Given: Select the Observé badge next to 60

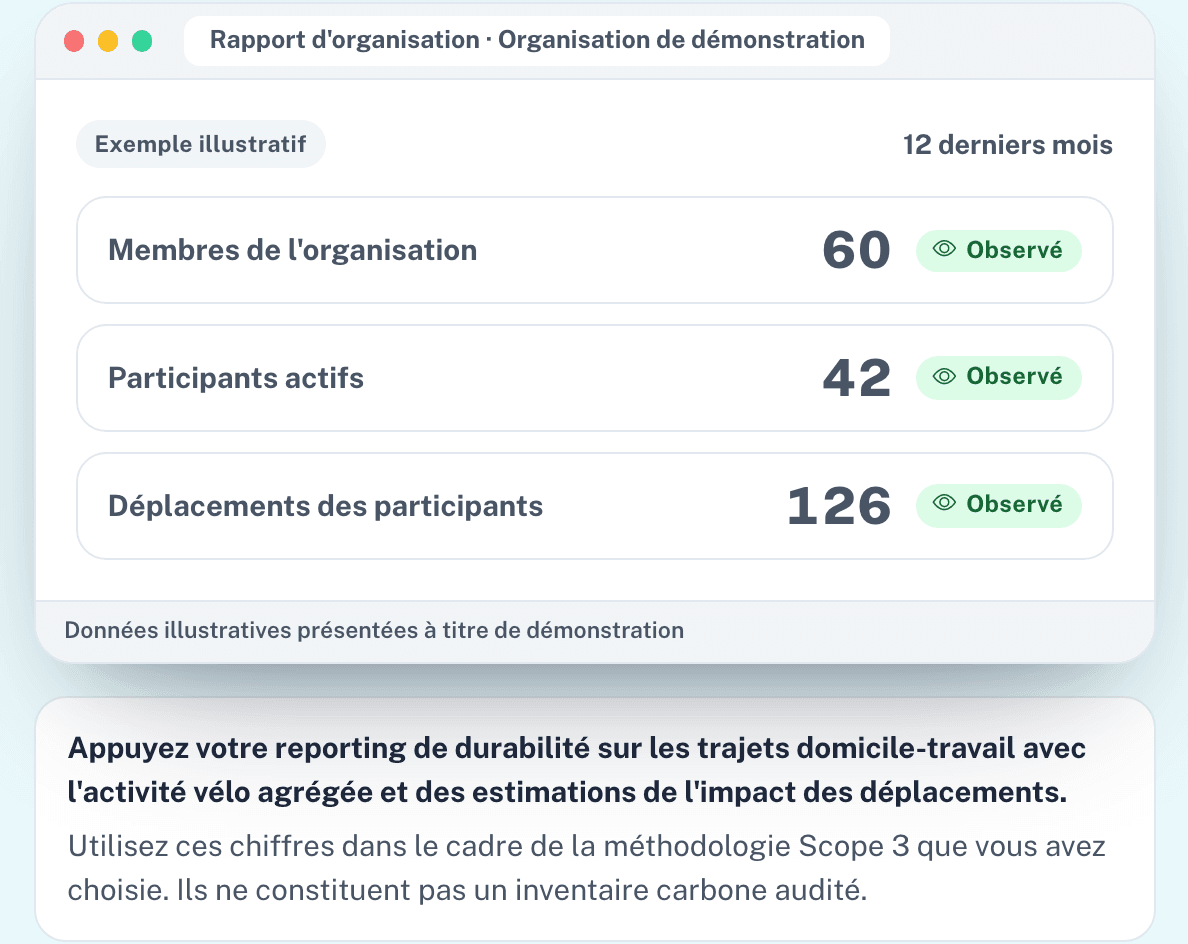Looking at the screenshot, I should [x=999, y=250].
